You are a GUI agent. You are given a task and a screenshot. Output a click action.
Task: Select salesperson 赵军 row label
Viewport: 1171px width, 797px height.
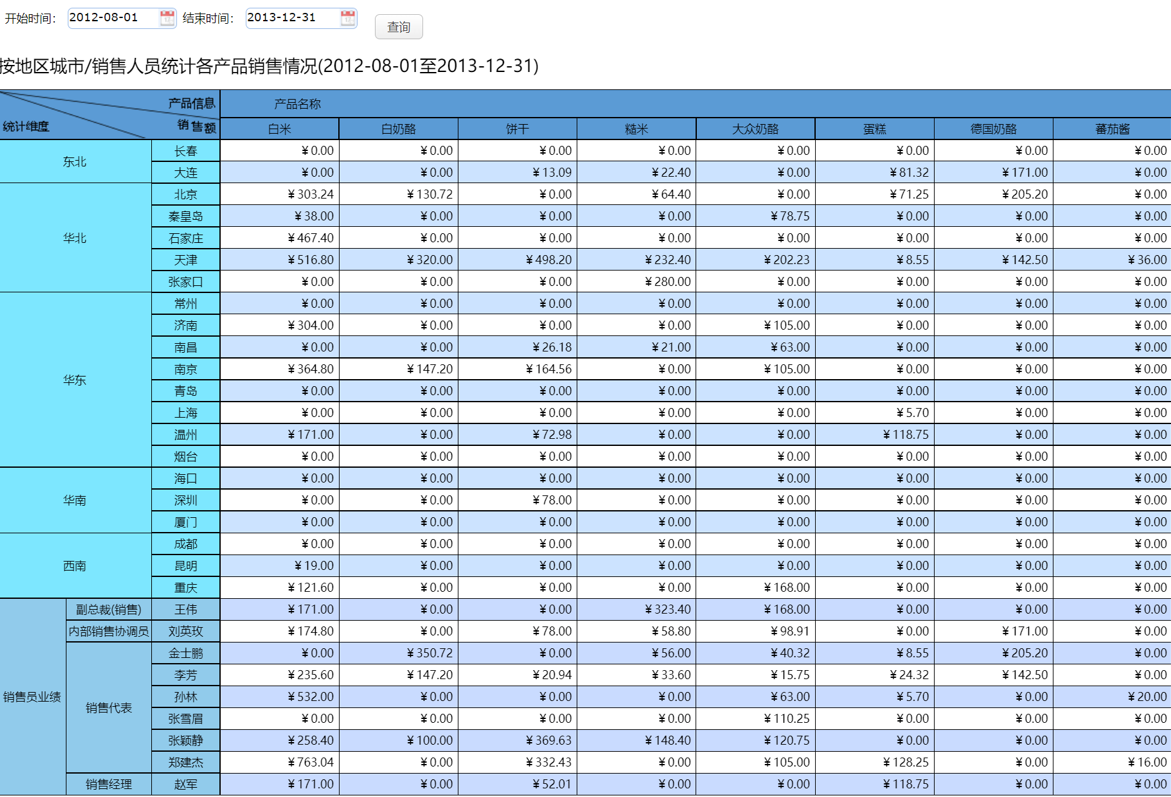(186, 784)
